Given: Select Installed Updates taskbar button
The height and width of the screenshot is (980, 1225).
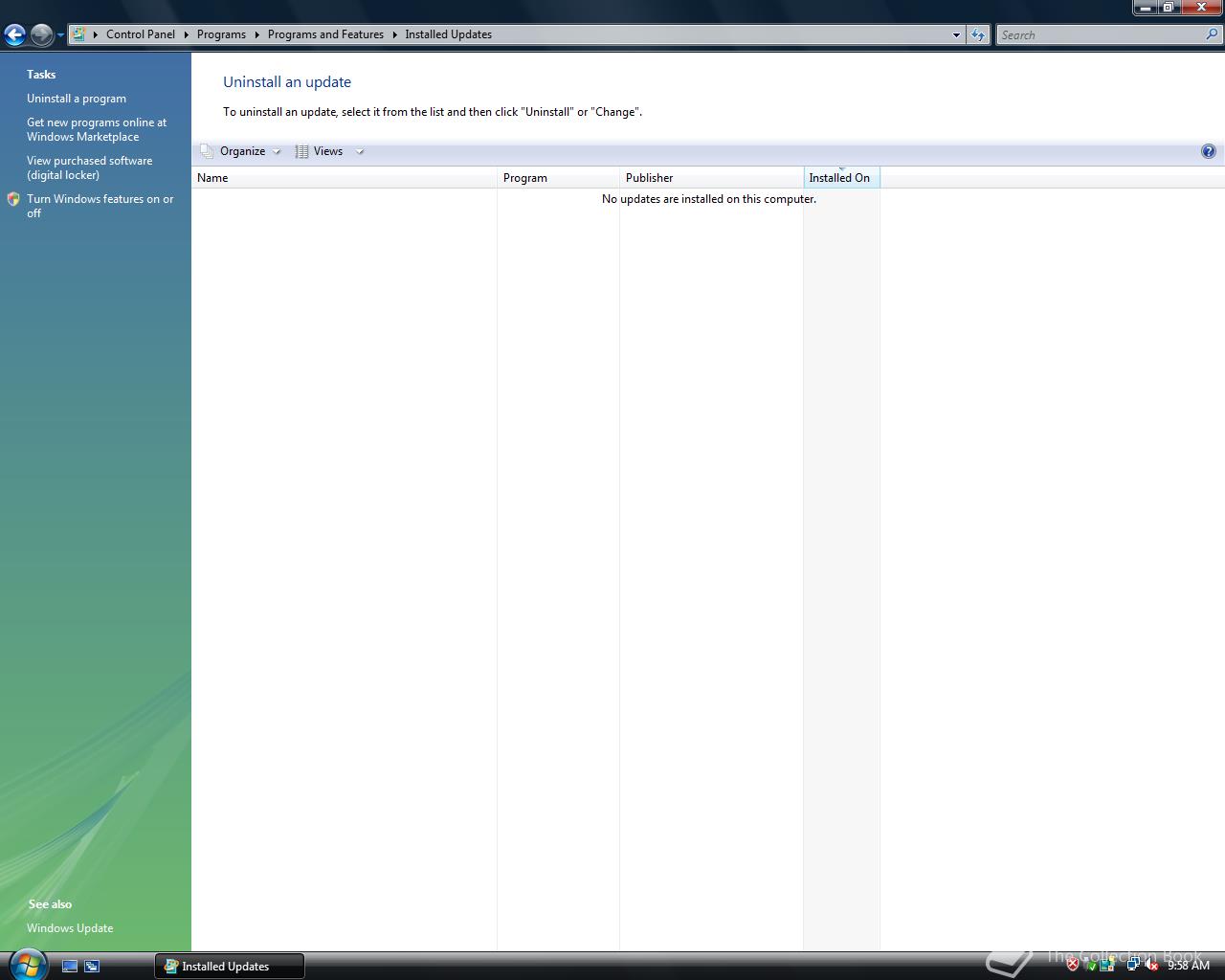Looking at the screenshot, I should pos(230,967).
